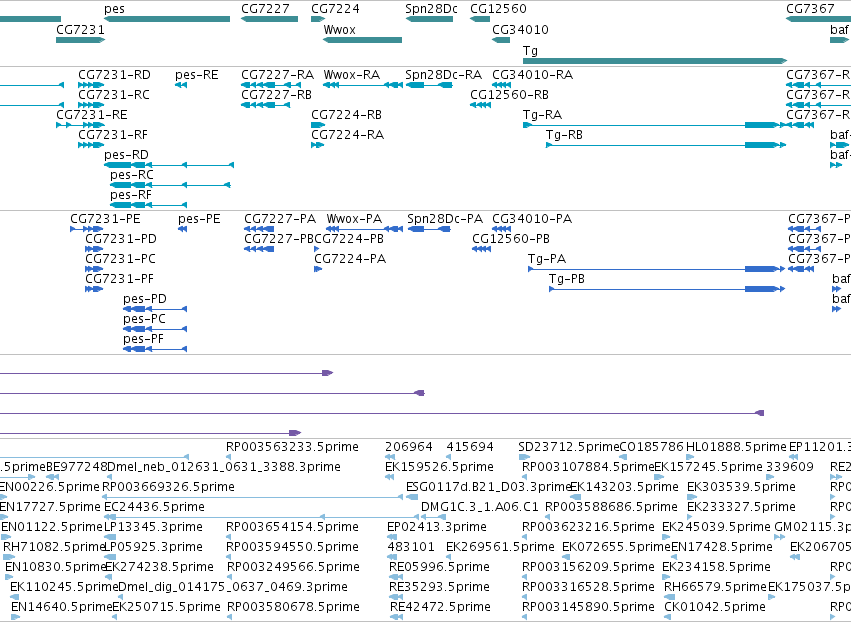Select EST EK274238.5prime
Viewport: 851px width, 622px height.
(x=159, y=568)
